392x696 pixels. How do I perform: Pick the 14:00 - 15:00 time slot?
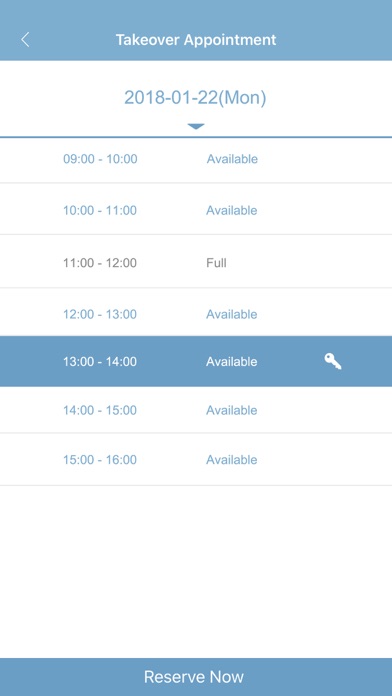pos(196,410)
